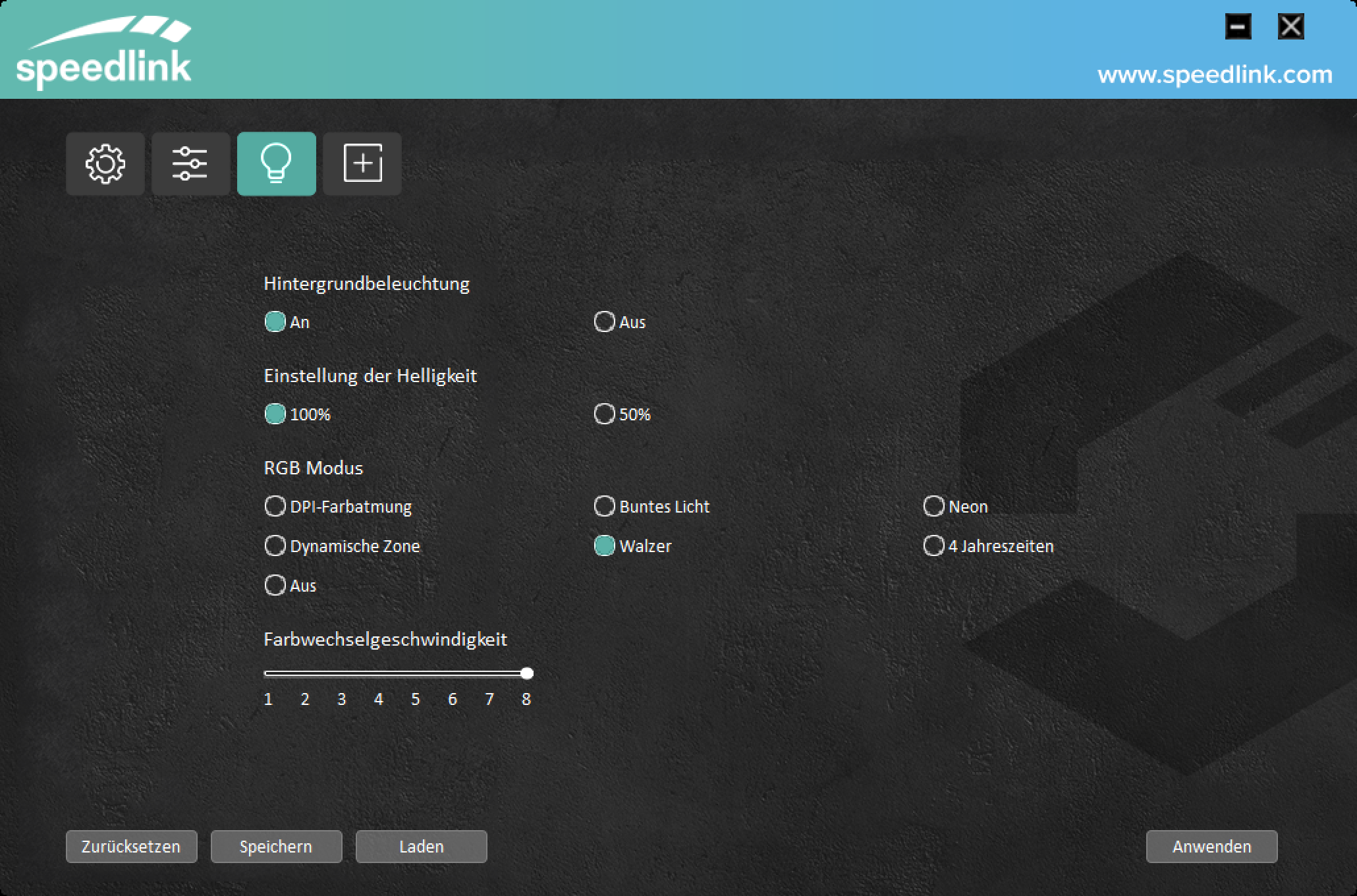1357x896 pixels.
Task: Click the Zurücksetzen button
Action: pyautogui.click(x=131, y=847)
